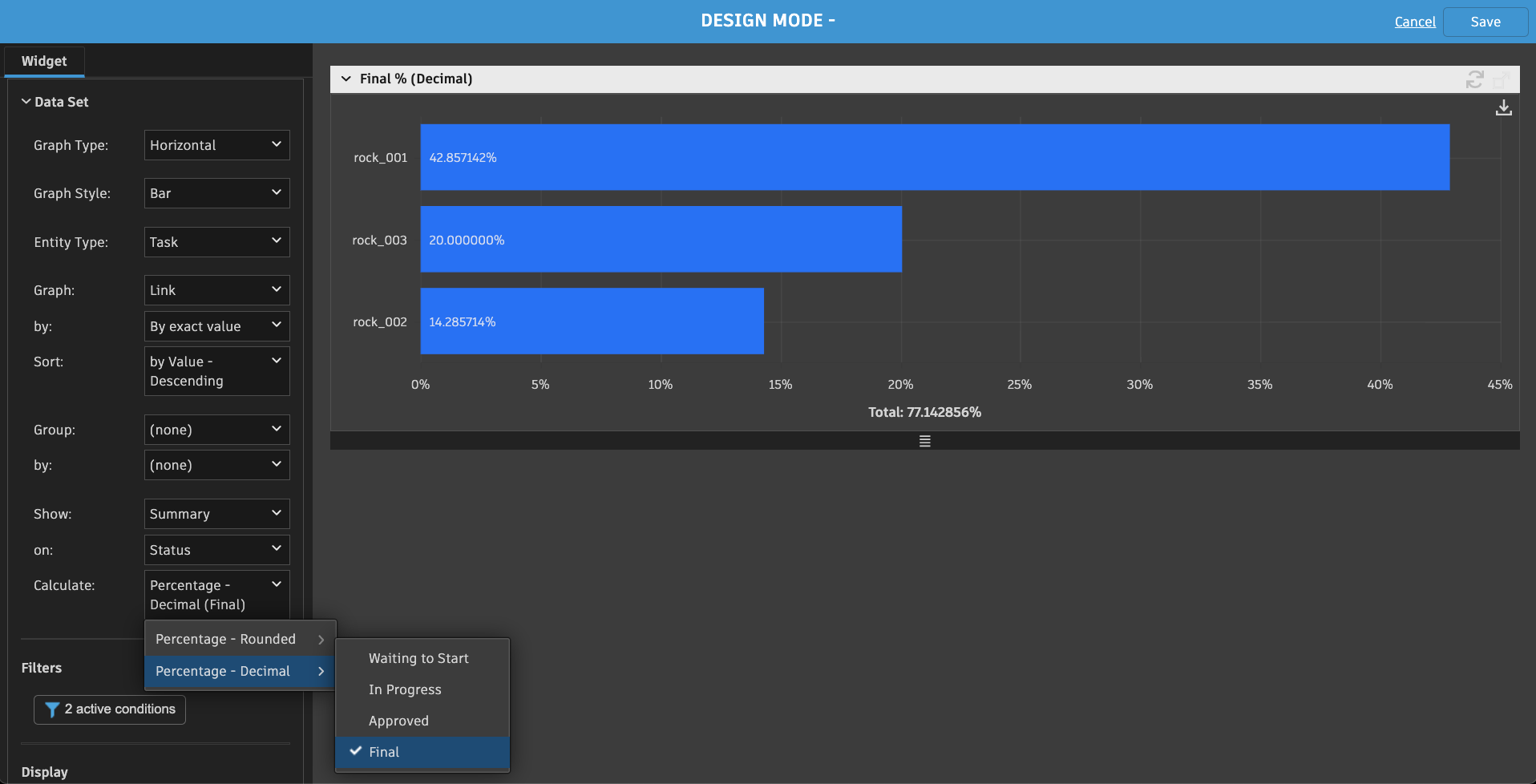Collapse the Final % (Decimal) widget header
Screen dimensions: 1536x784
coord(346,79)
